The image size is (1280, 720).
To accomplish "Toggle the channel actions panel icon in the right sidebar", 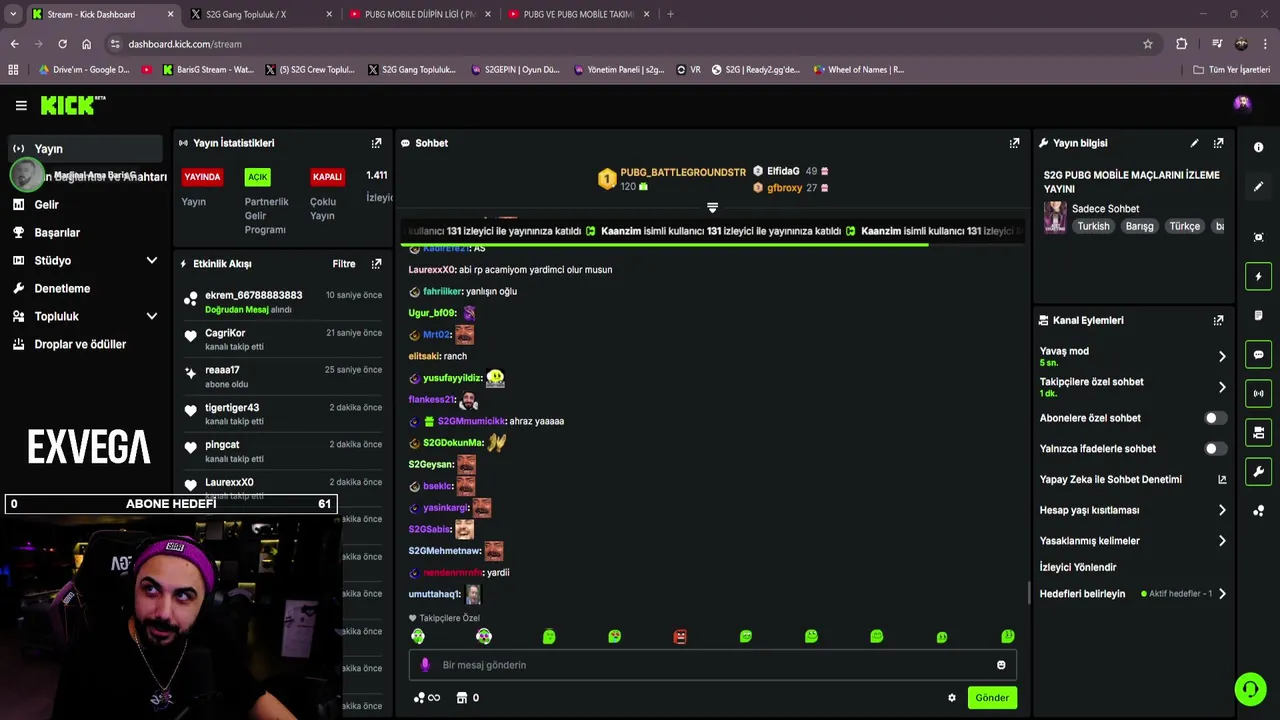I will [x=1258, y=433].
